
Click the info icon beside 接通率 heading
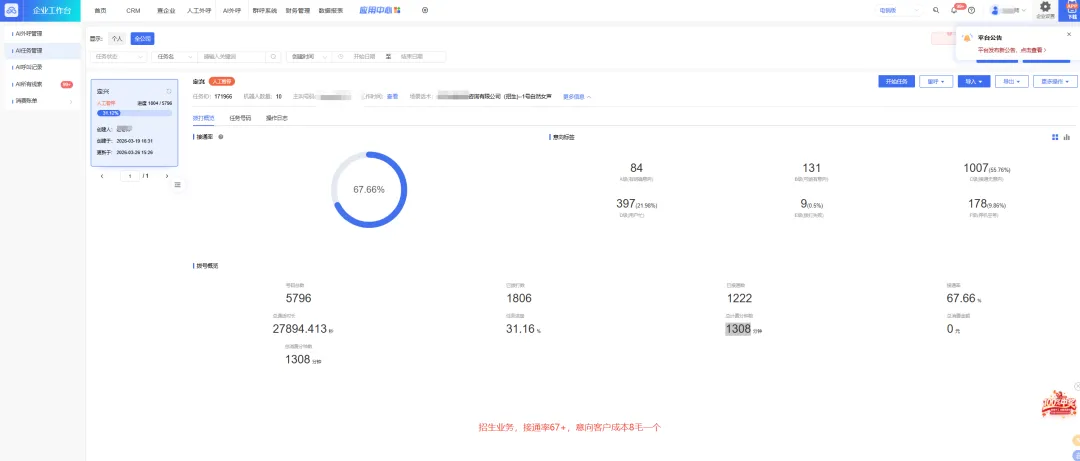(x=220, y=137)
